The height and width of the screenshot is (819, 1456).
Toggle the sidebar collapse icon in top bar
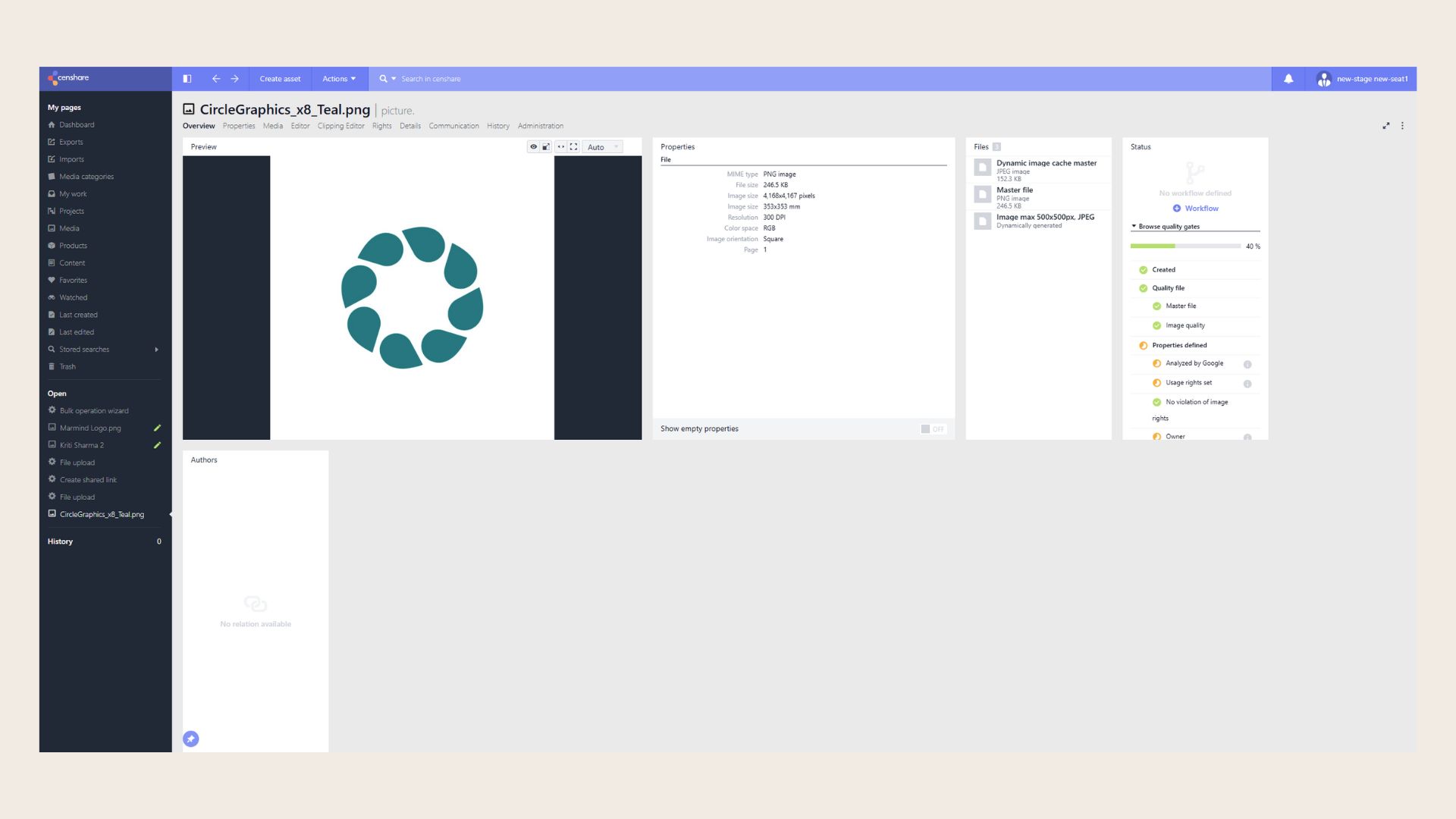point(187,78)
